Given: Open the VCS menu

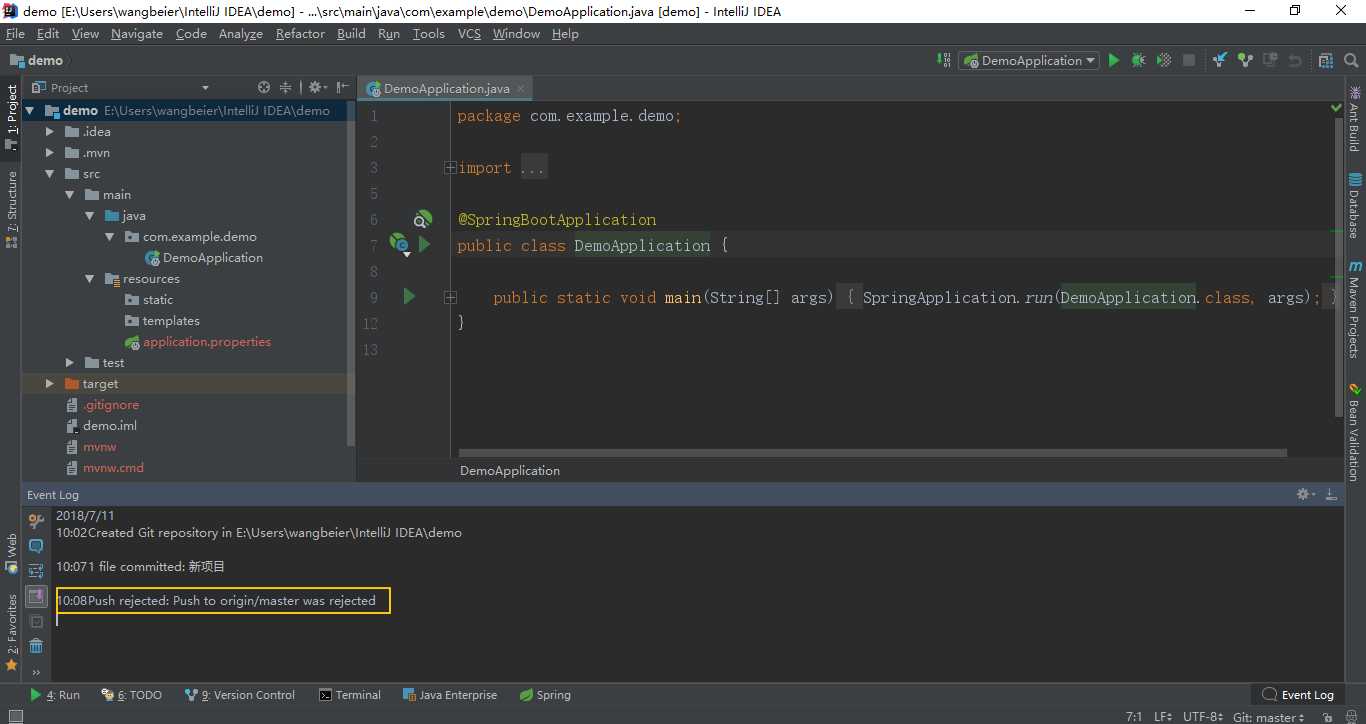Looking at the screenshot, I should 469,34.
